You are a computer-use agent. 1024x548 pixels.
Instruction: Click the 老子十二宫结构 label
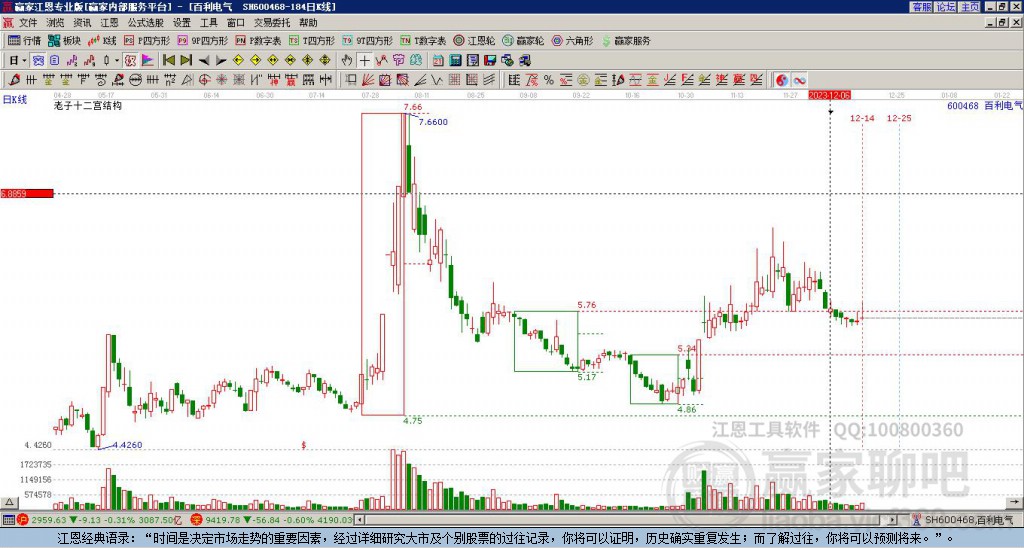(x=88, y=105)
